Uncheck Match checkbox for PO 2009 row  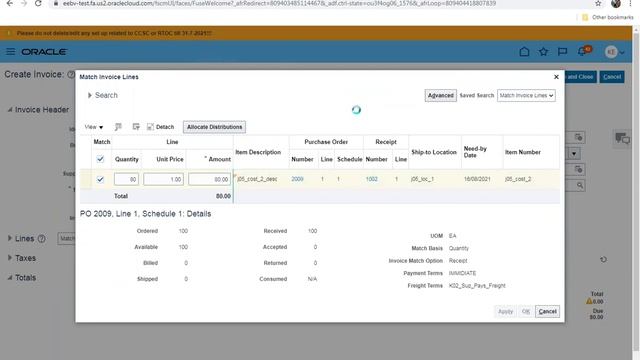[100, 179]
